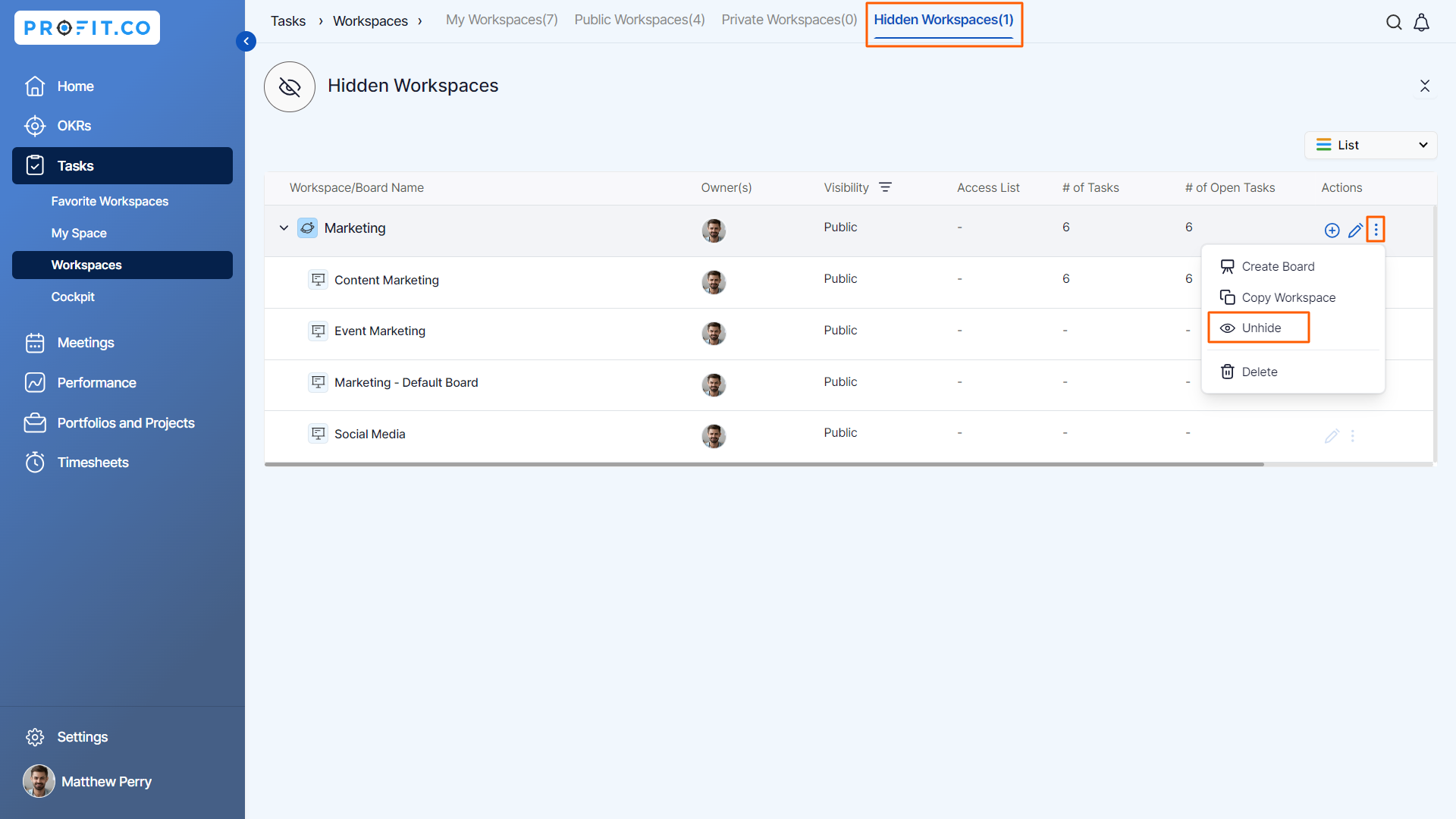
Task: Edit Marketing workspace with pencil icon
Action: click(1355, 230)
